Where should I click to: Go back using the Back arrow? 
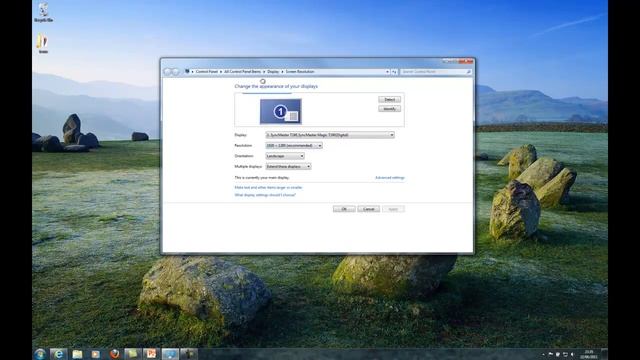coord(167,72)
